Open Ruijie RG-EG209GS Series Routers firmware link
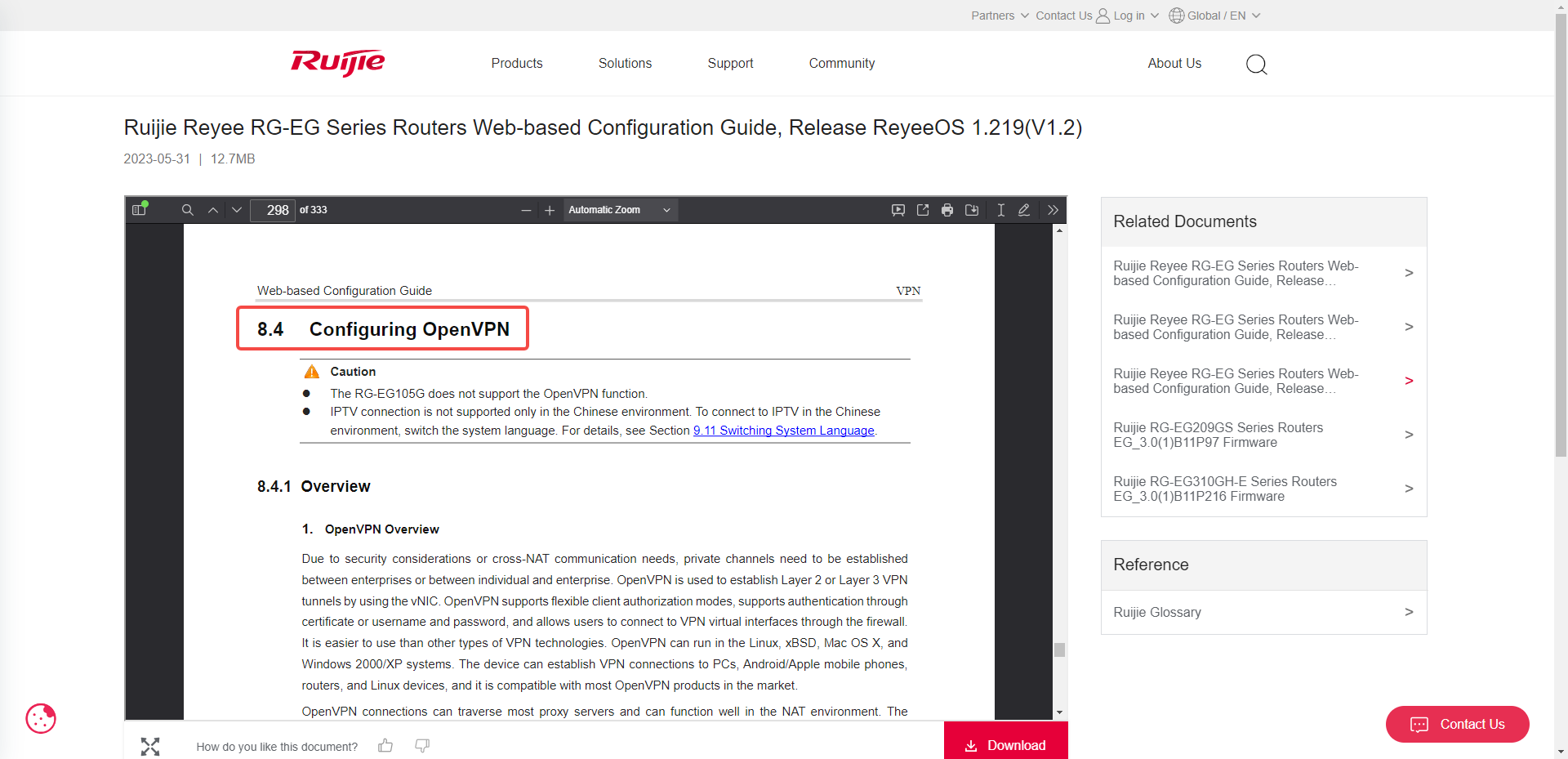The image size is (1568, 759). pyautogui.click(x=1263, y=435)
